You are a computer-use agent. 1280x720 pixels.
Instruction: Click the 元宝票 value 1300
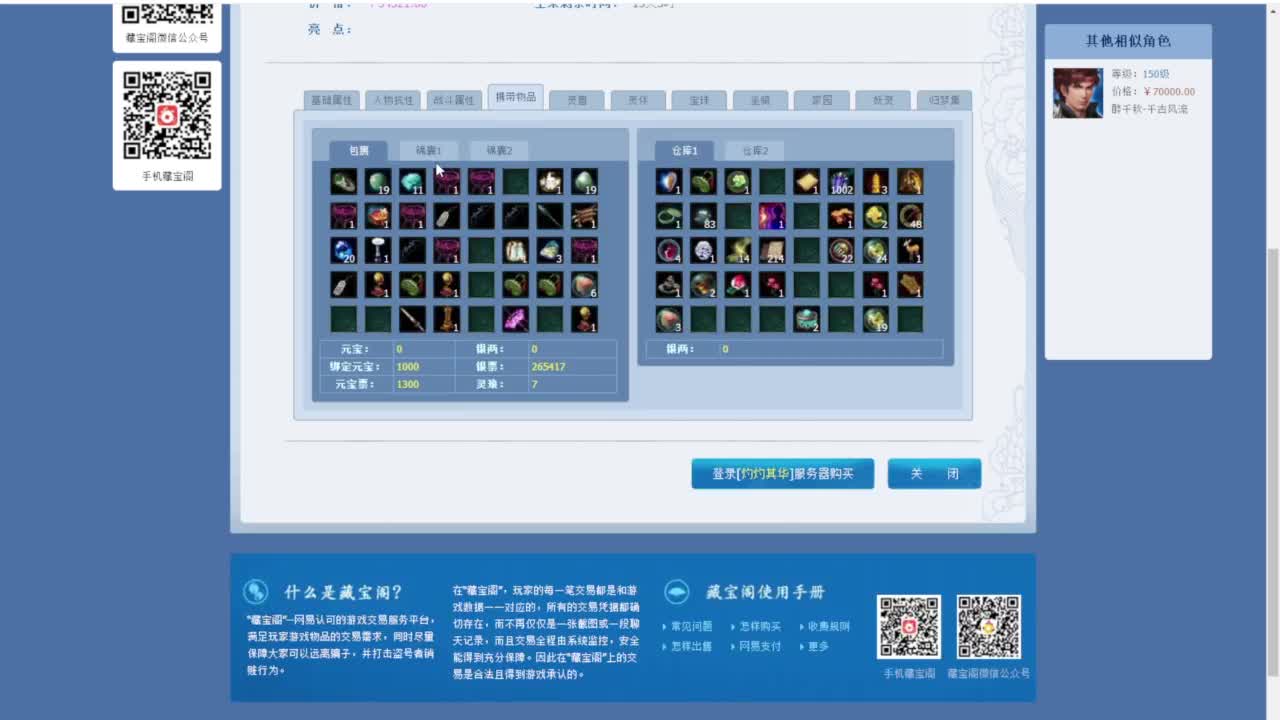(408, 384)
